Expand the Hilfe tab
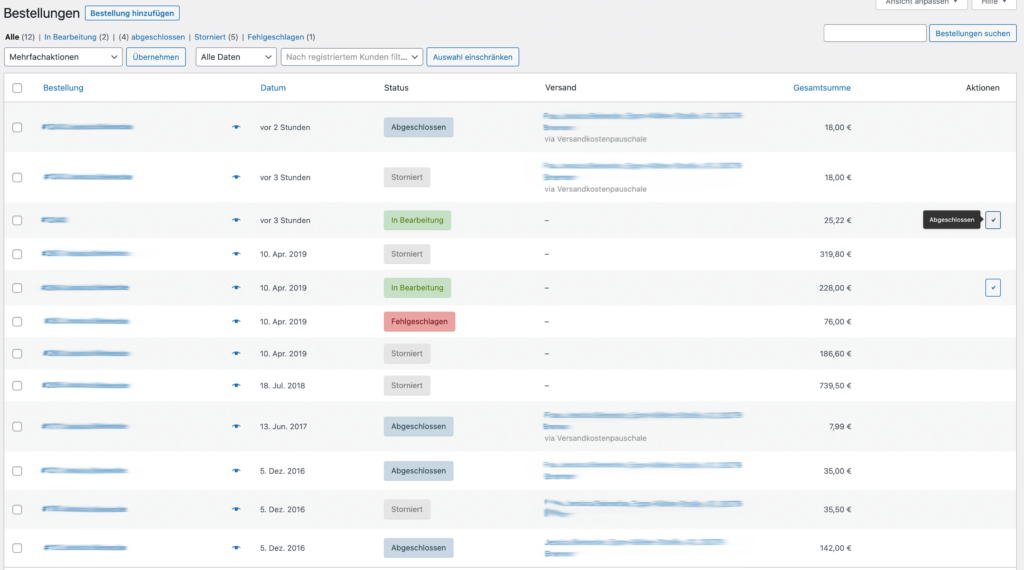The width and height of the screenshot is (1024, 570). click(x=994, y=3)
